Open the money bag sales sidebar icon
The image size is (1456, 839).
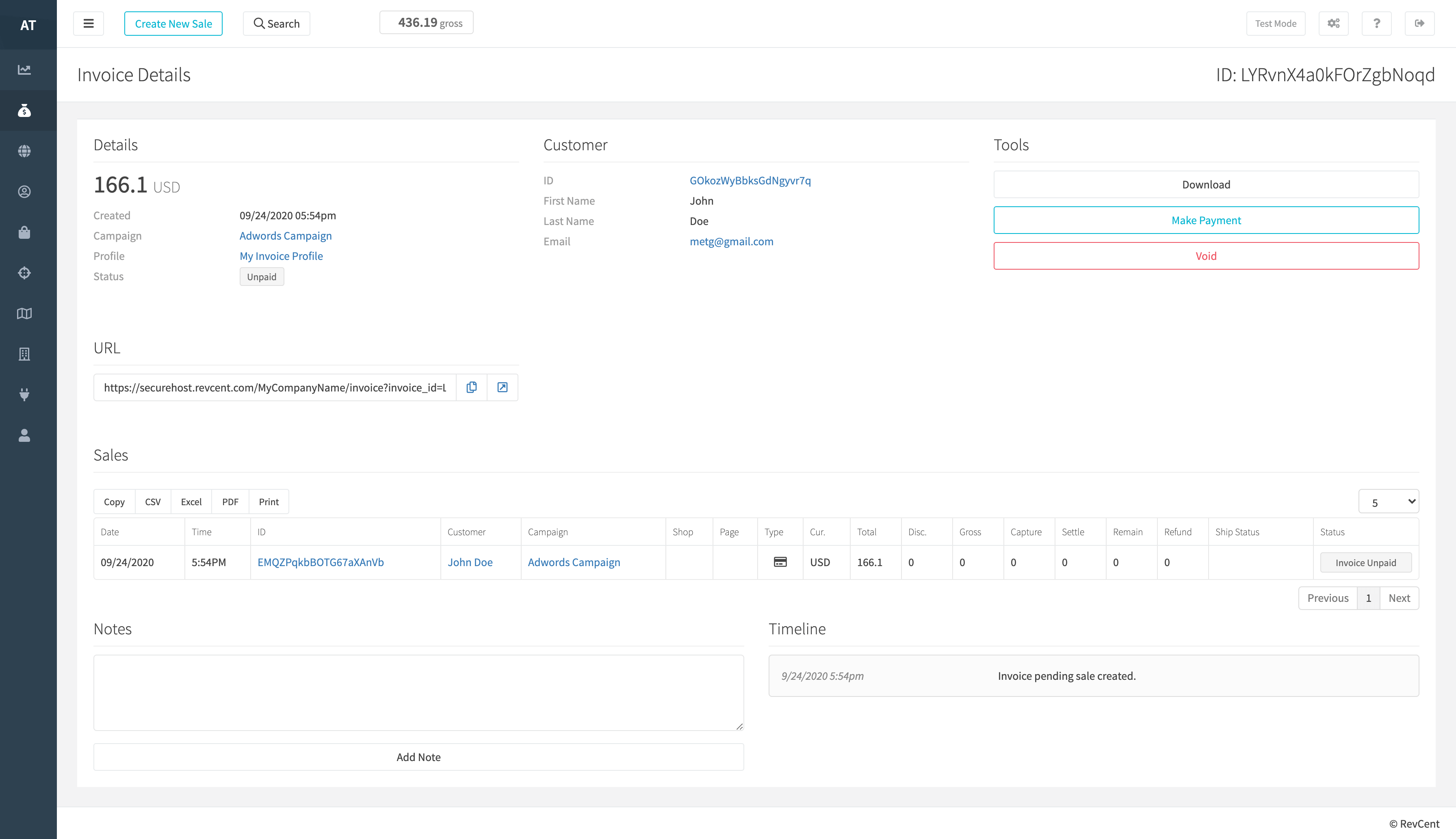click(24, 110)
